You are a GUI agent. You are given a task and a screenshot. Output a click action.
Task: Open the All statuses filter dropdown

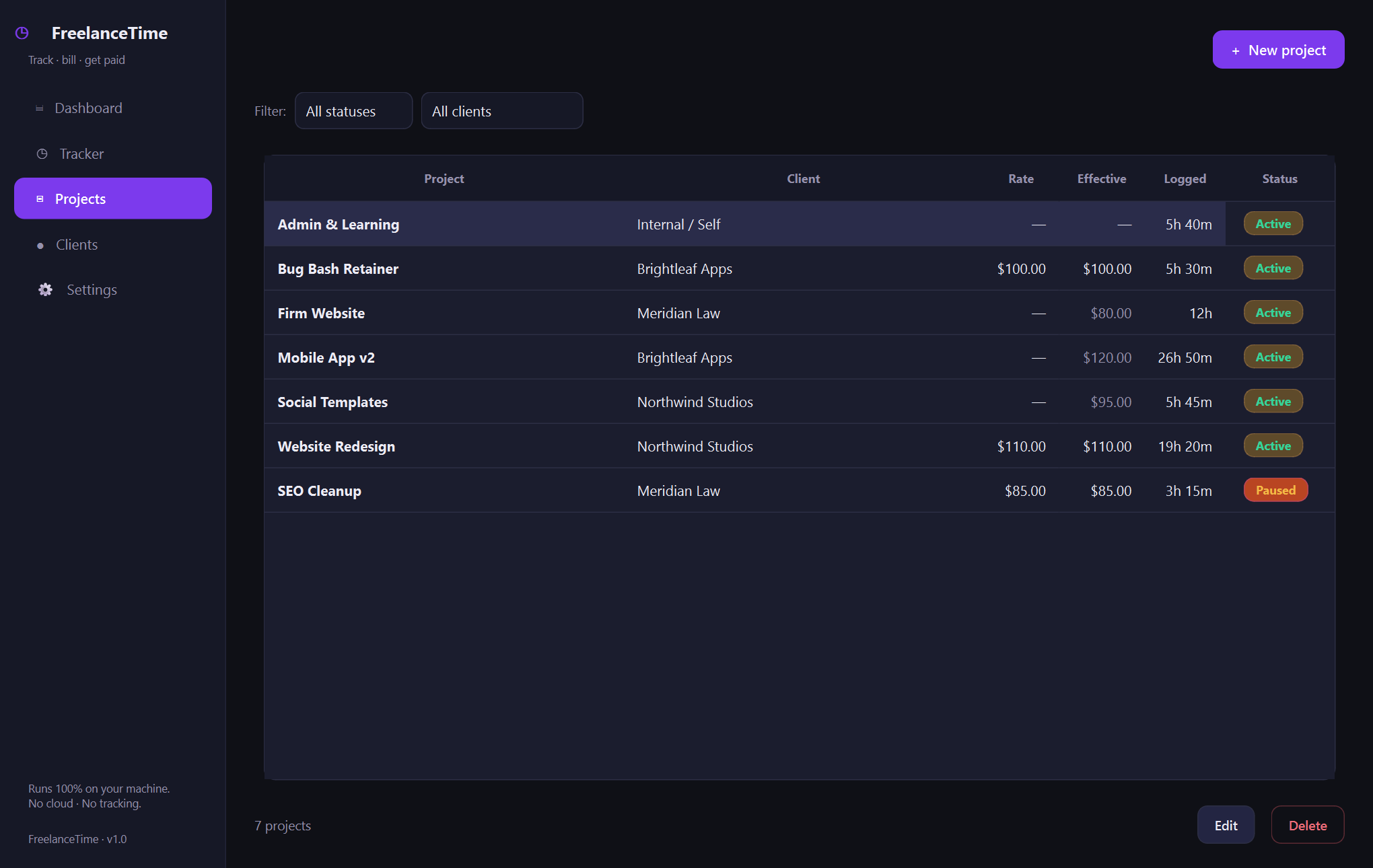[x=353, y=111]
